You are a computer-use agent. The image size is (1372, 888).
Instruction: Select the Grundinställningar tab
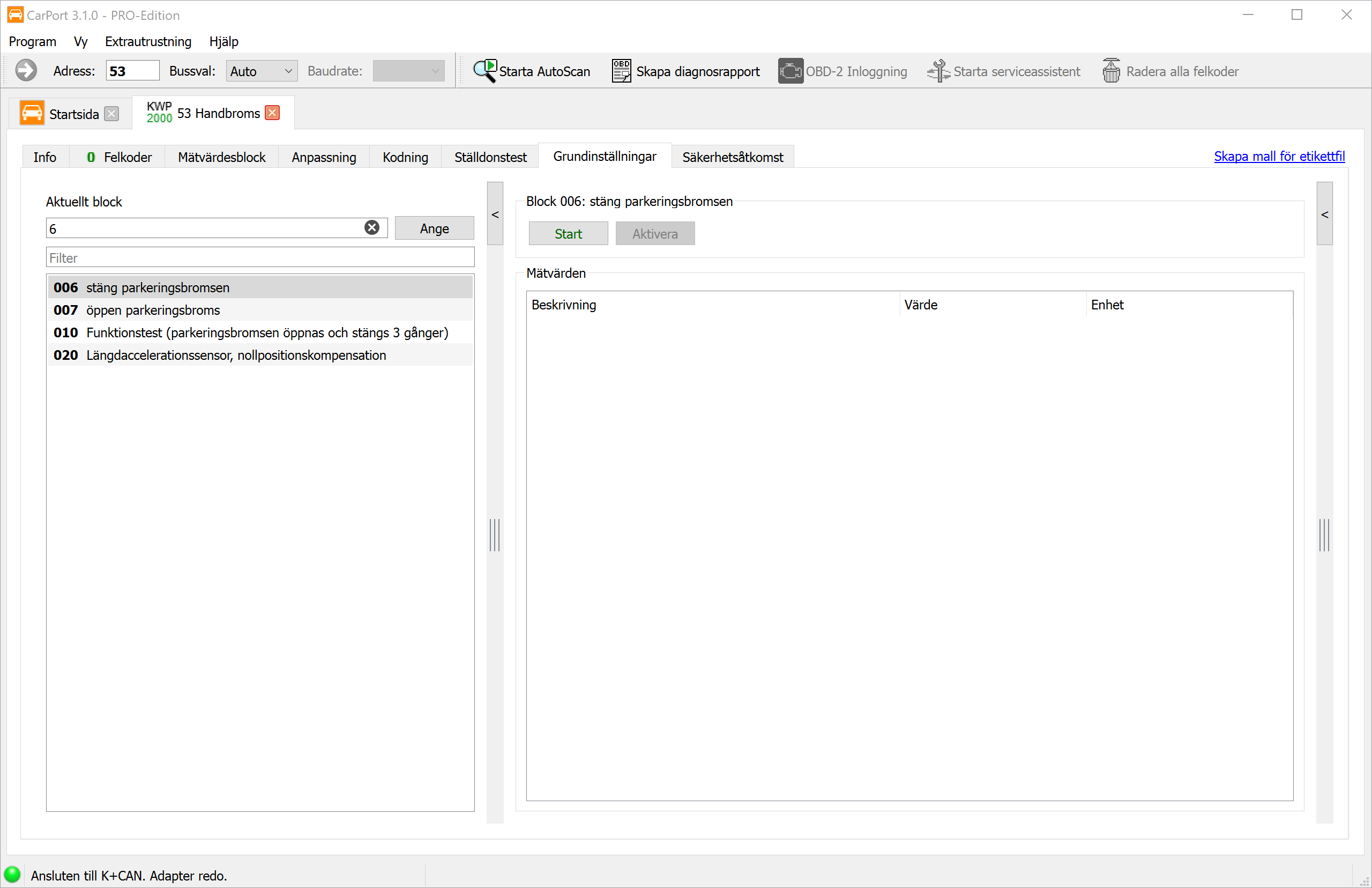(x=605, y=156)
